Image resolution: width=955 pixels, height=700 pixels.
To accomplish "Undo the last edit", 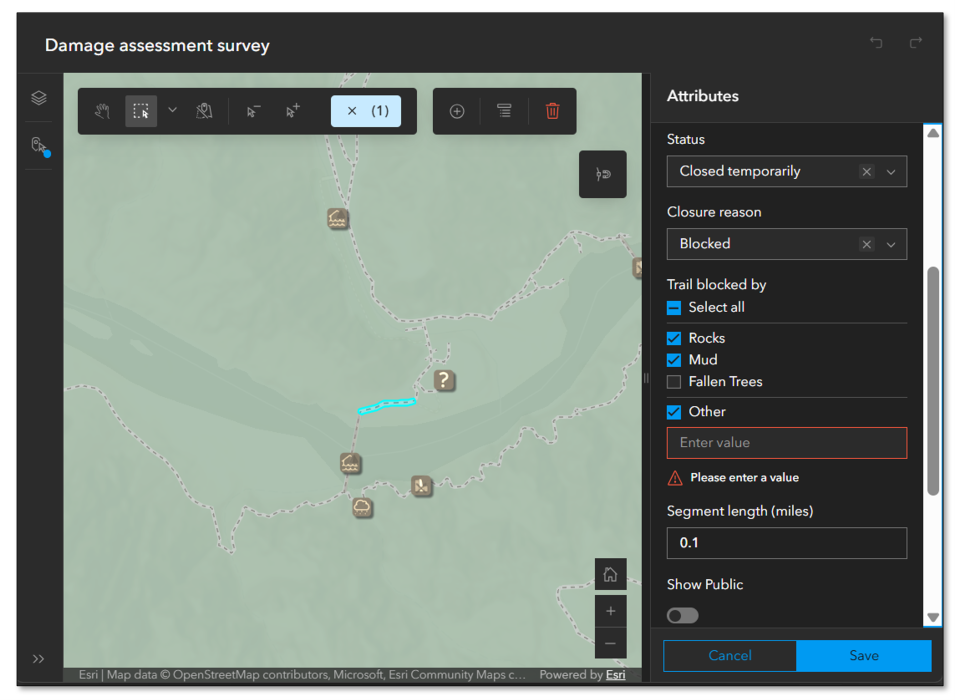I will 876,43.
